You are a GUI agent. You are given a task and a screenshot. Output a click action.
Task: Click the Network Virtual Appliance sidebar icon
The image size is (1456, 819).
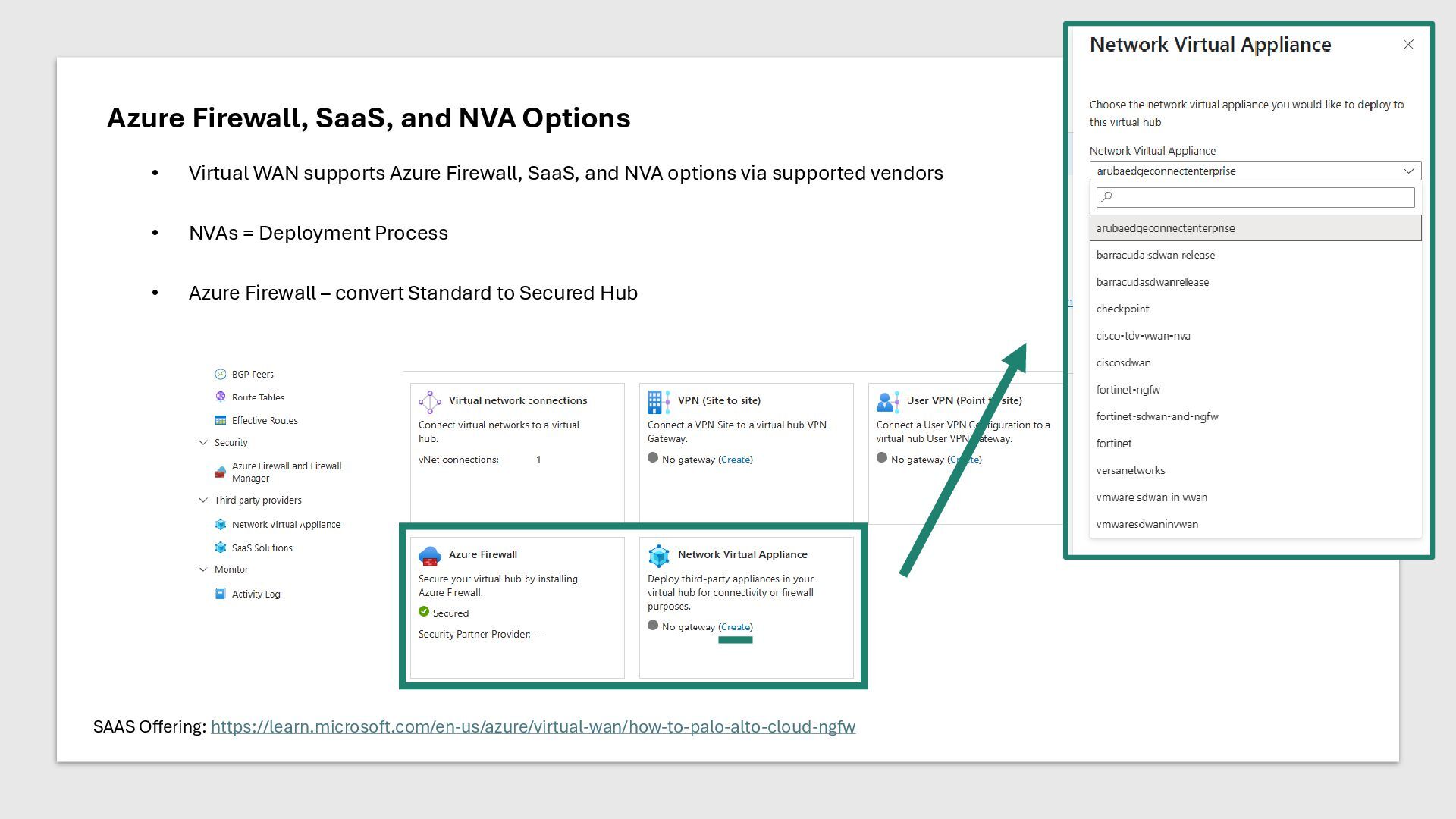[x=221, y=524]
